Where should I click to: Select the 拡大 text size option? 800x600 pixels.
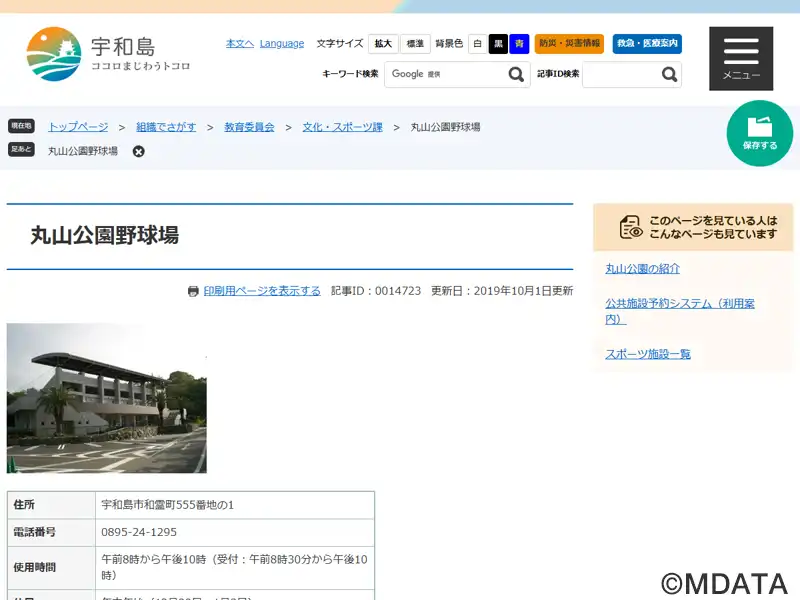tap(383, 44)
